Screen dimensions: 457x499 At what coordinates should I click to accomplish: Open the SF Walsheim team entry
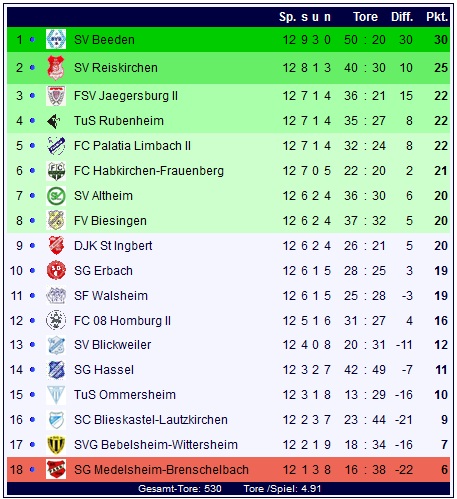pyautogui.click(x=111, y=296)
